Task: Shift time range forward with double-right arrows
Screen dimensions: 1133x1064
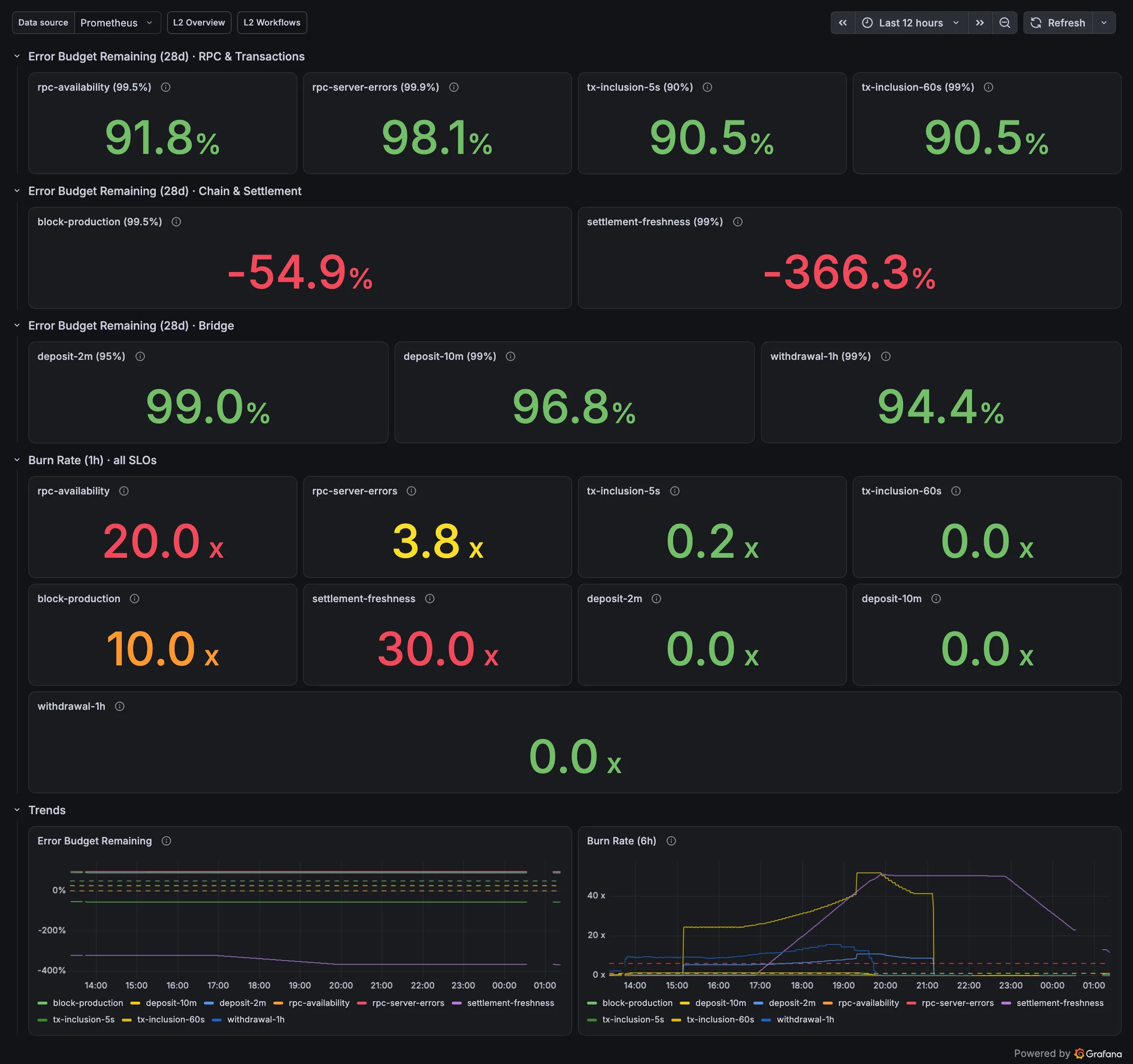Action: [x=980, y=23]
